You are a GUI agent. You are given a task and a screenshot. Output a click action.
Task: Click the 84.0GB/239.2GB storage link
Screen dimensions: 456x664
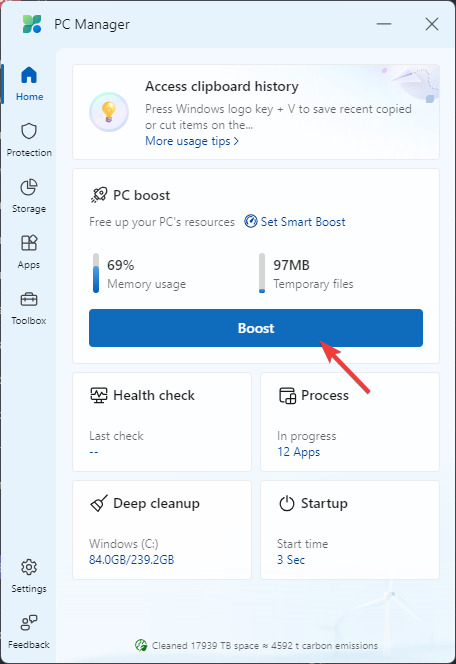tap(132, 560)
